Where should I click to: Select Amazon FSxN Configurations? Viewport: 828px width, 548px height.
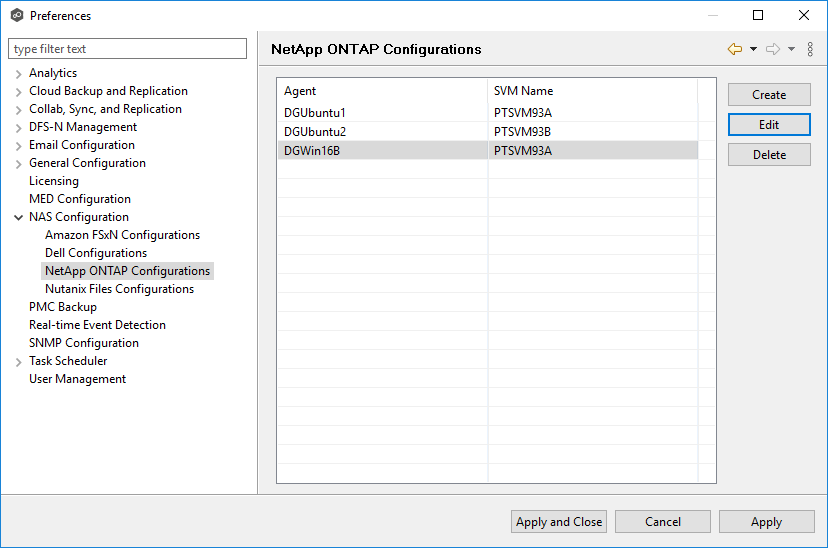tap(122, 235)
